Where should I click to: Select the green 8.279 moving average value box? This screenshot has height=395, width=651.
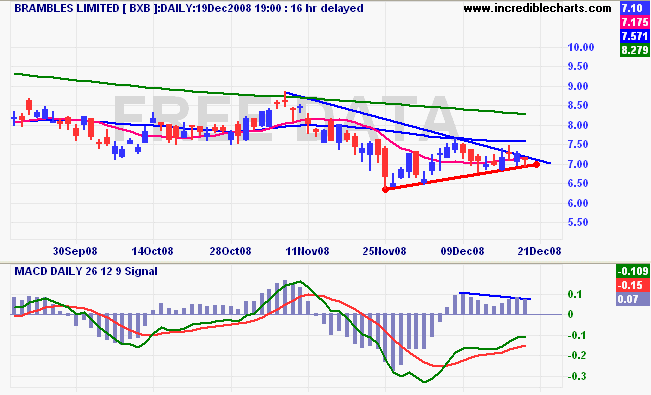634,50
